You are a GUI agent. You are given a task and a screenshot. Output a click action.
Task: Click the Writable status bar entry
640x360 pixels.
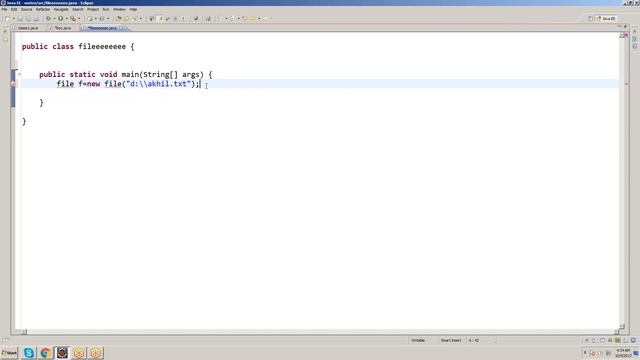click(x=418, y=340)
